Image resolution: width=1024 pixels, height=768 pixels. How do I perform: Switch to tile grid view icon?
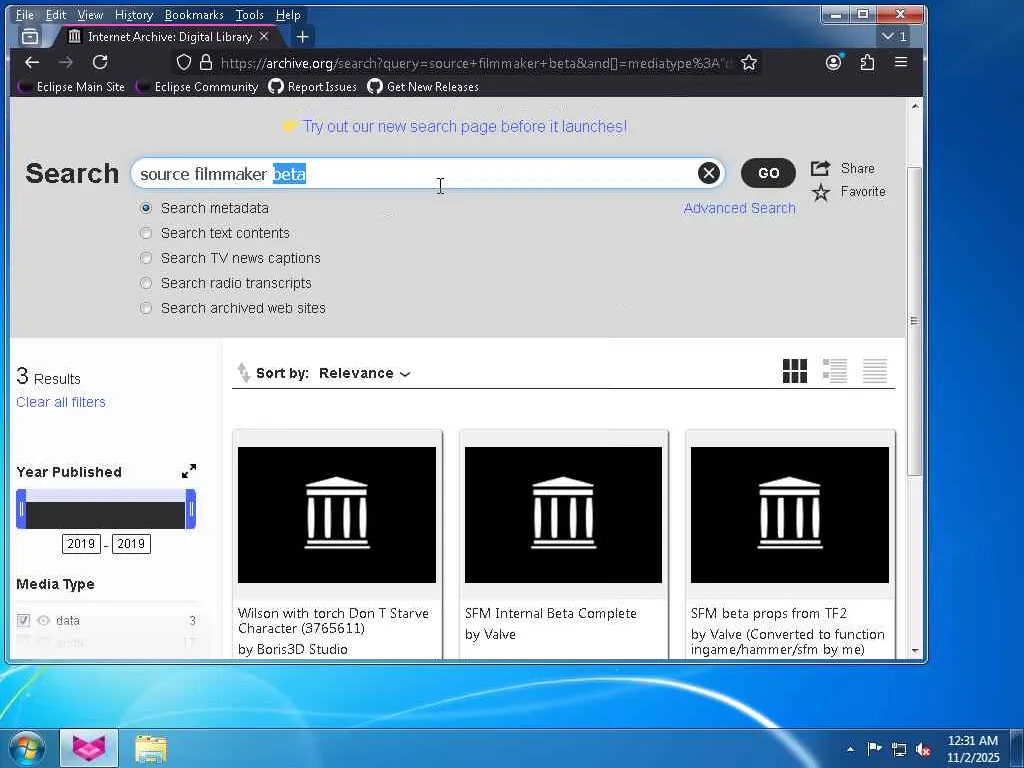[794, 372]
